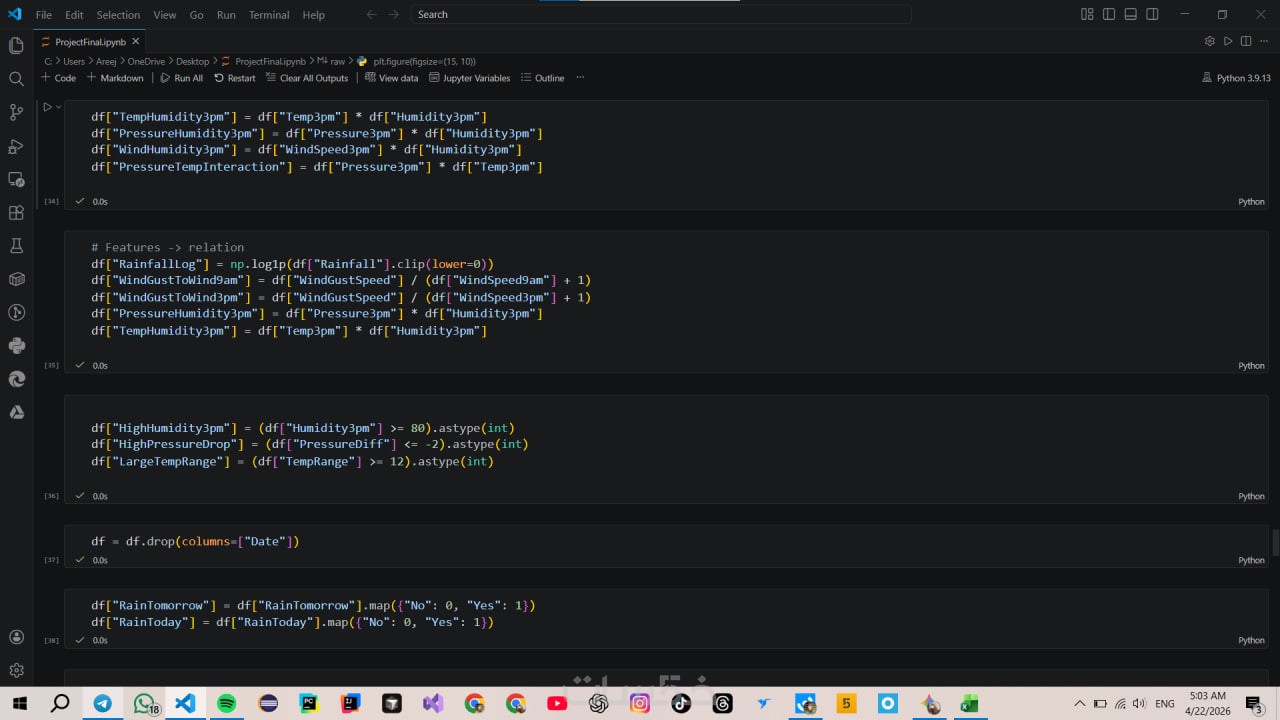Open the notebook toolbar more actions ellipsis

coord(580,78)
